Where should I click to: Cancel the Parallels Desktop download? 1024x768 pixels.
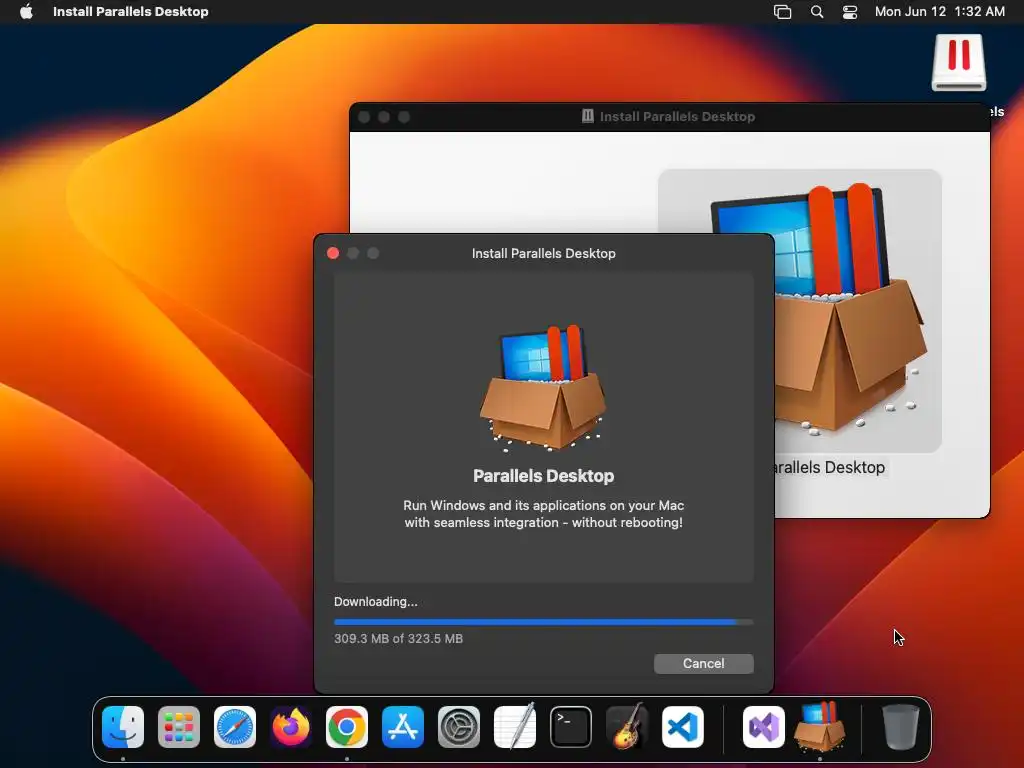tap(703, 664)
